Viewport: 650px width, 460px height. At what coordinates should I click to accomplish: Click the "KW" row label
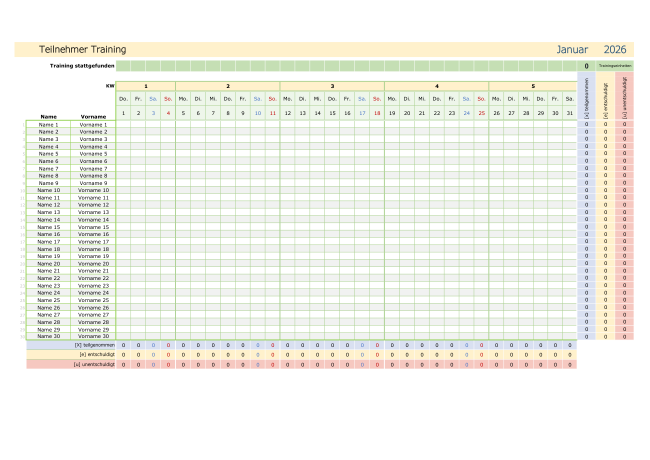pyautogui.click(x=110, y=86)
